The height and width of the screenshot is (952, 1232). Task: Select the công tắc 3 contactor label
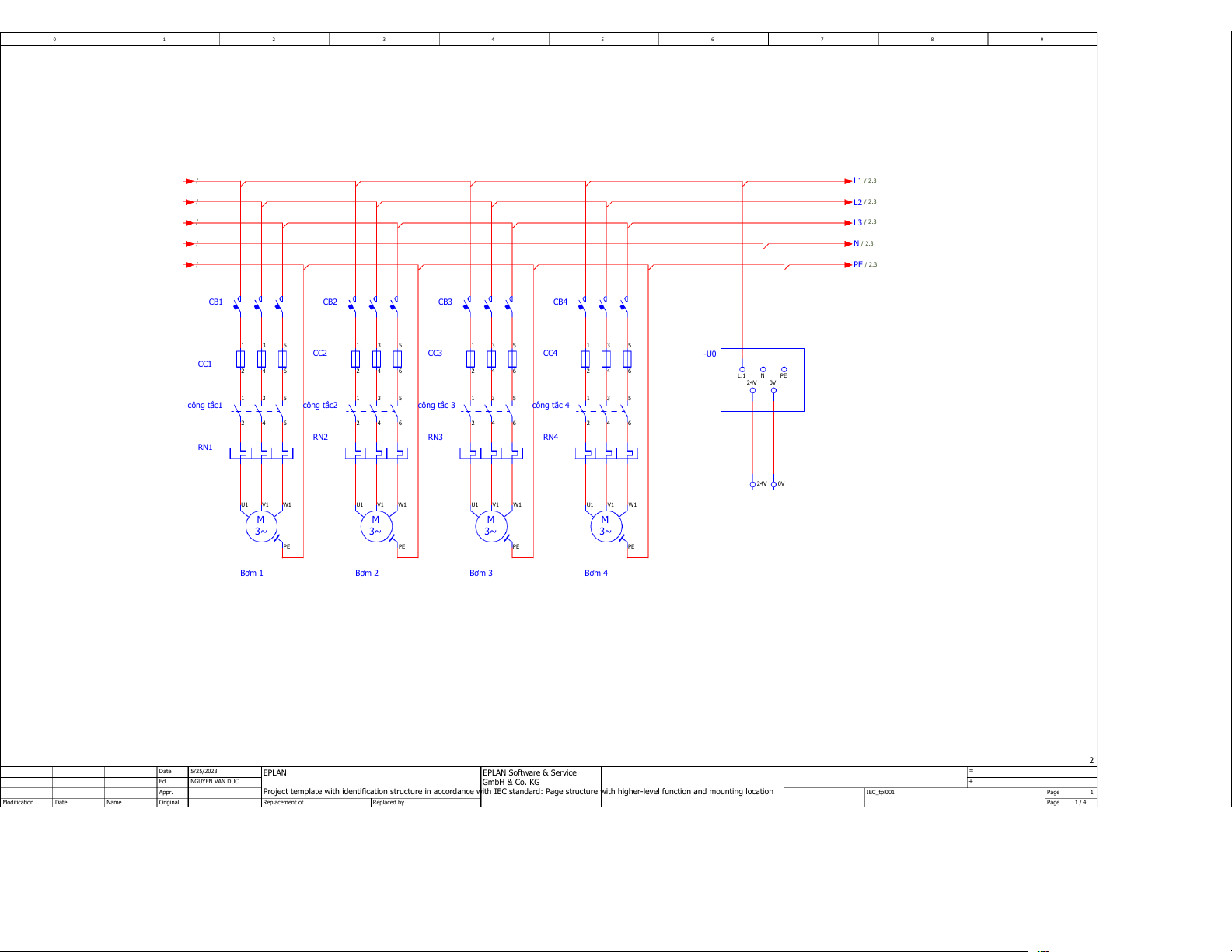(x=436, y=405)
